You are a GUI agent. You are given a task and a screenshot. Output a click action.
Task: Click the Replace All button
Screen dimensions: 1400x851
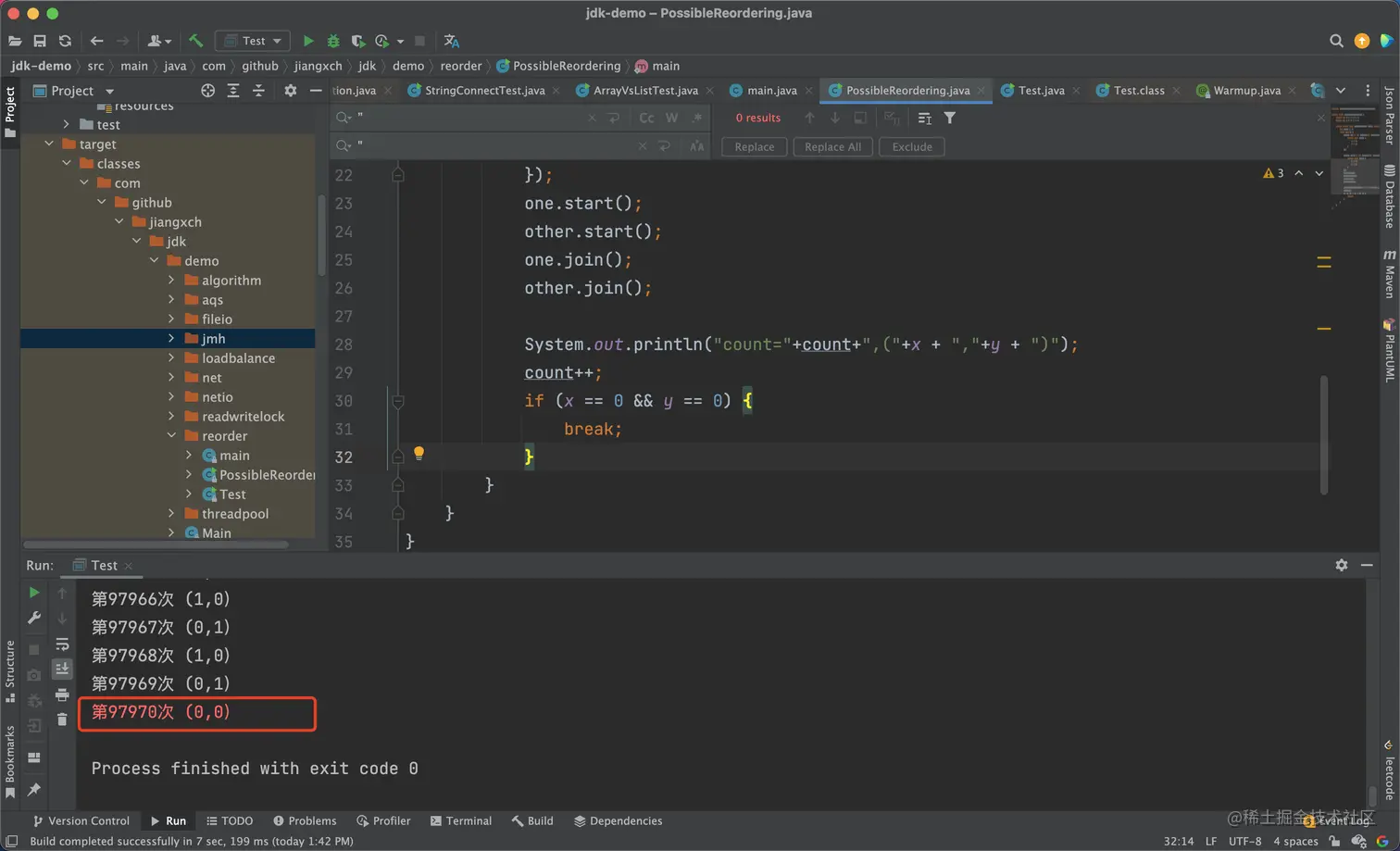coord(832,146)
